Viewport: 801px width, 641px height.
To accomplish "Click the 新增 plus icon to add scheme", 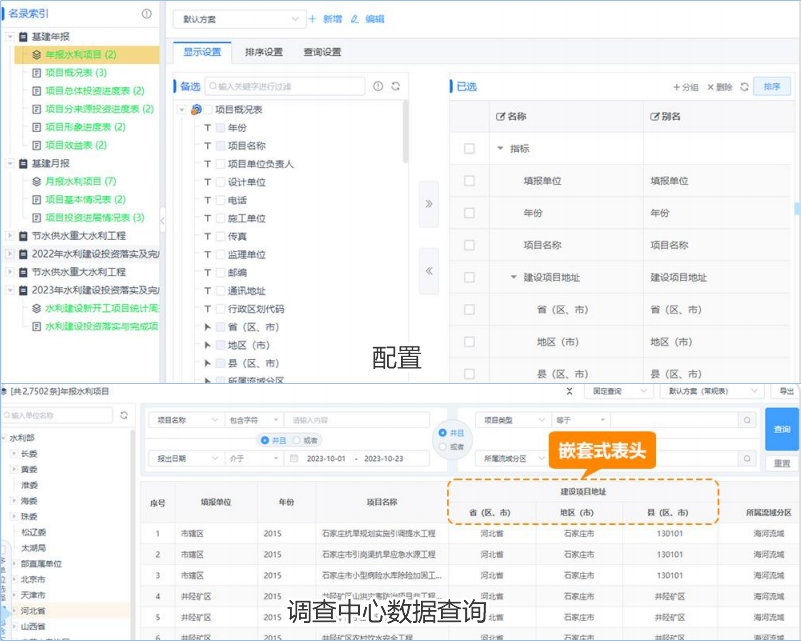I will tap(314, 19).
